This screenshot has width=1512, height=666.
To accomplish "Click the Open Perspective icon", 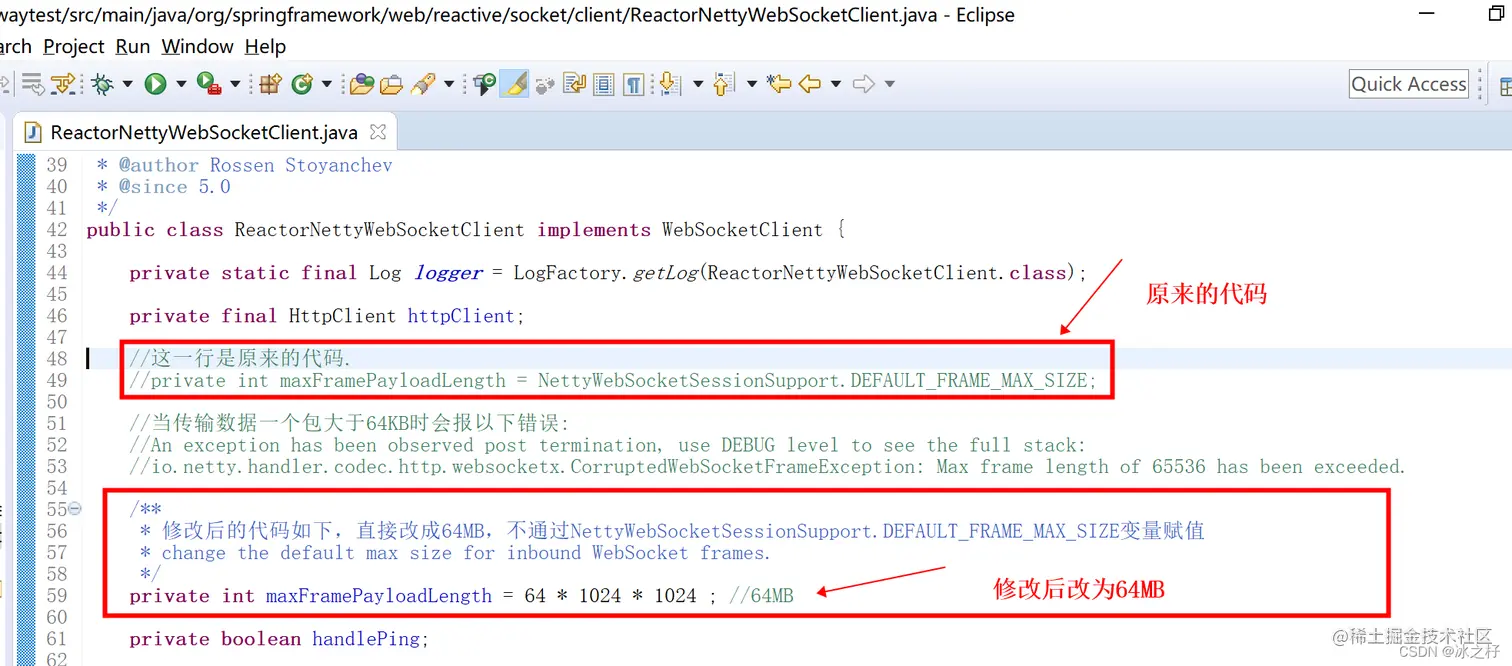I will (1505, 86).
